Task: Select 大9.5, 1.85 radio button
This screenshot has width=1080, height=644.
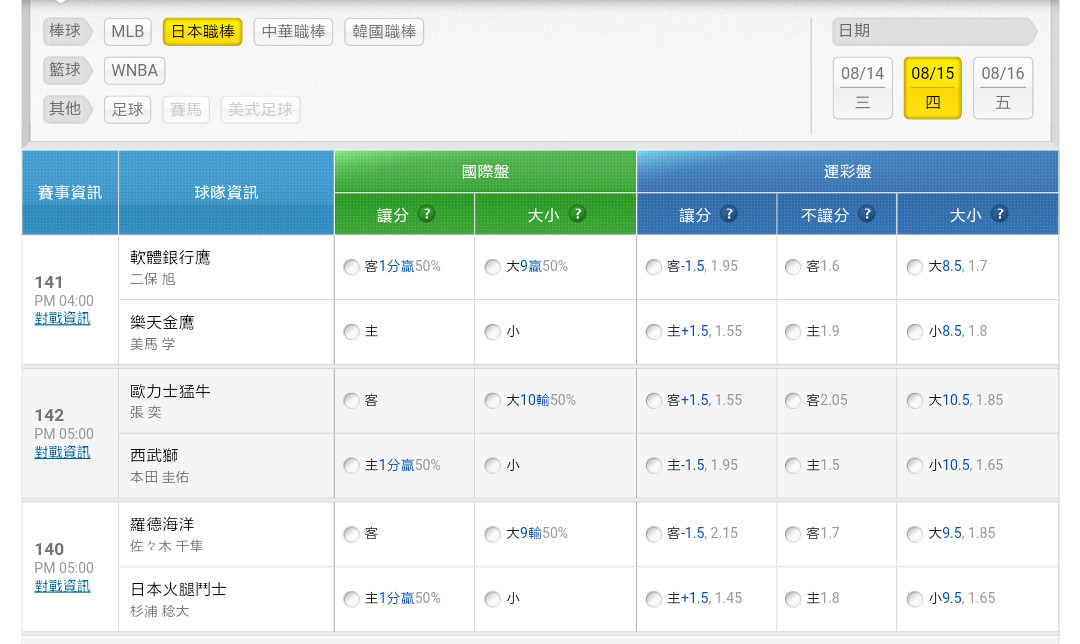Action: point(915,534)
